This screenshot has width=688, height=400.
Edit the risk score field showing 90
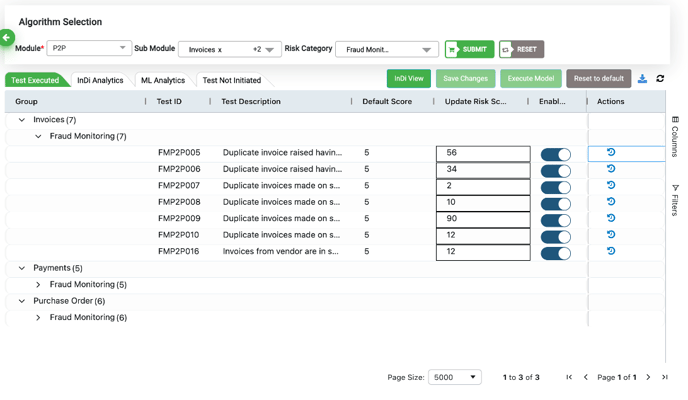coord(483,219)
